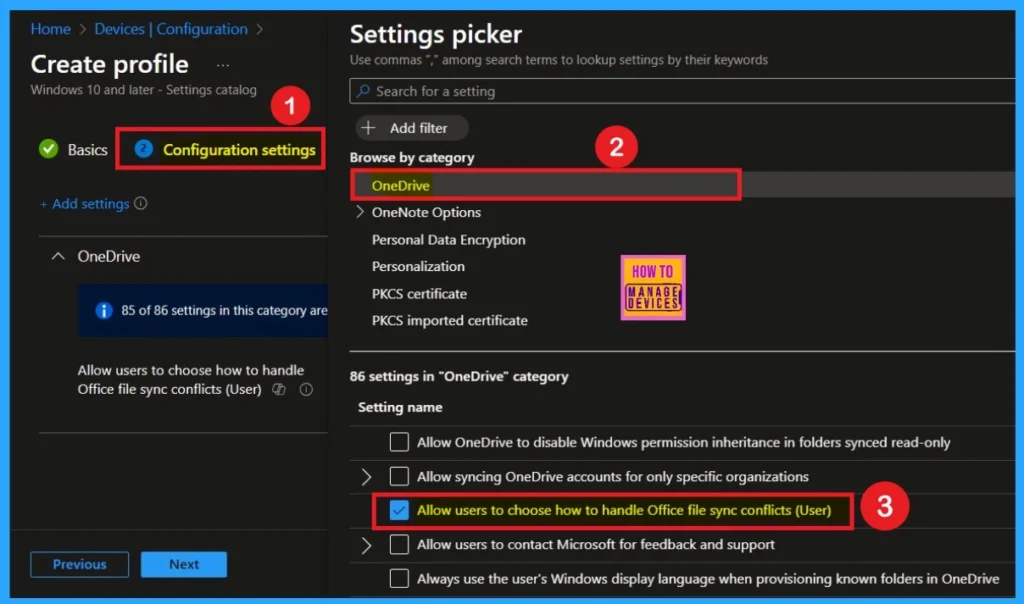Select the PKCS imported certificate category
1024x604 pixels.
(449, 321)
